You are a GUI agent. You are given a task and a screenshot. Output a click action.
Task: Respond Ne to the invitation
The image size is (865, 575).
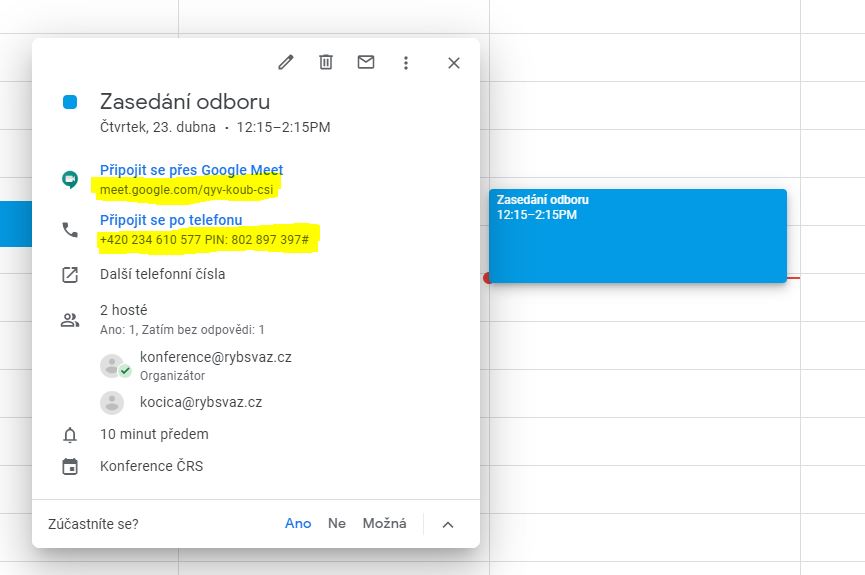click(x=337, y=523)
